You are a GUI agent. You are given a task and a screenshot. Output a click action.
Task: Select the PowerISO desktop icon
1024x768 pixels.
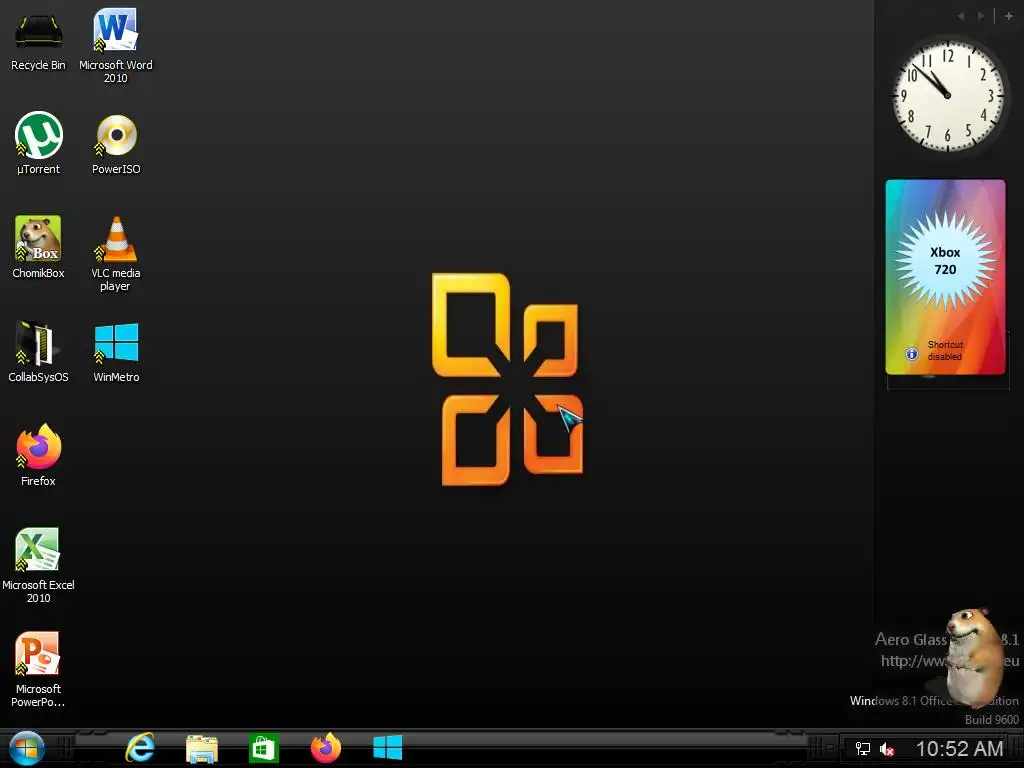pos(116,145)
